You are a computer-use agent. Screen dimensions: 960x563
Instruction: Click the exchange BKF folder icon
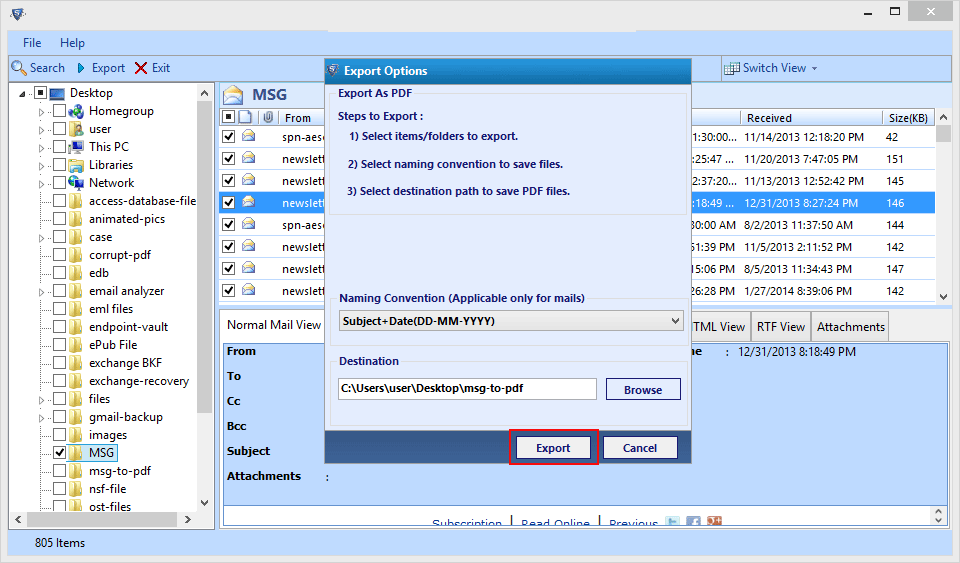76,363
